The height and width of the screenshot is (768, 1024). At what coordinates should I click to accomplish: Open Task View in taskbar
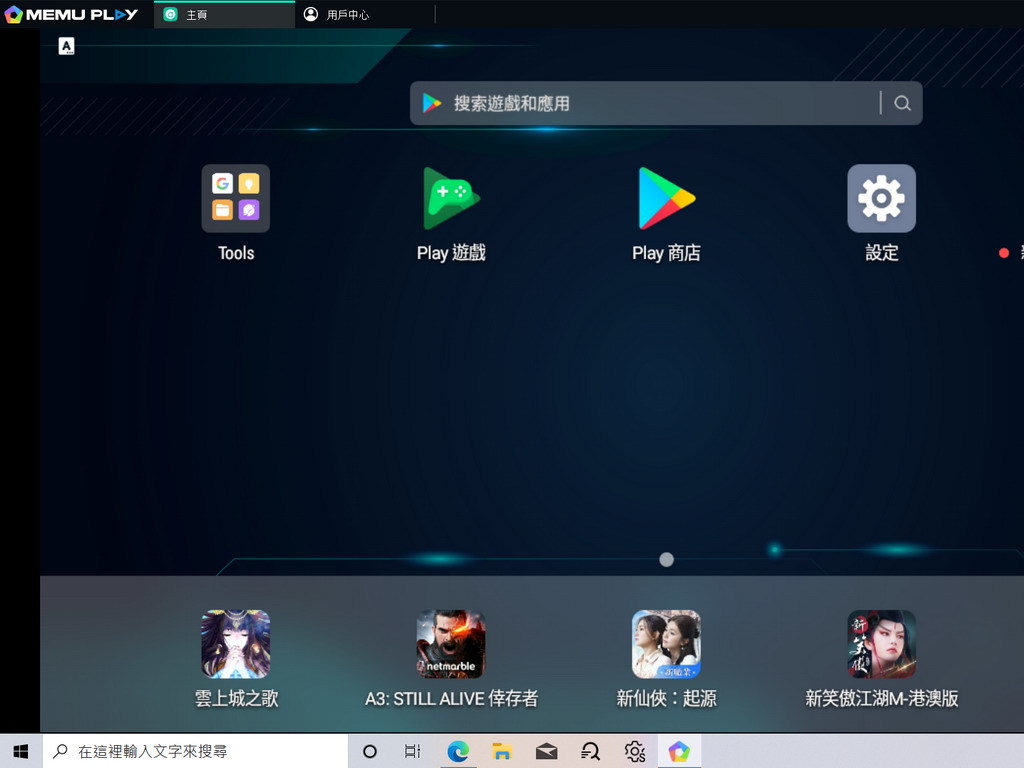pyautogui.click(x=413, y=752)
